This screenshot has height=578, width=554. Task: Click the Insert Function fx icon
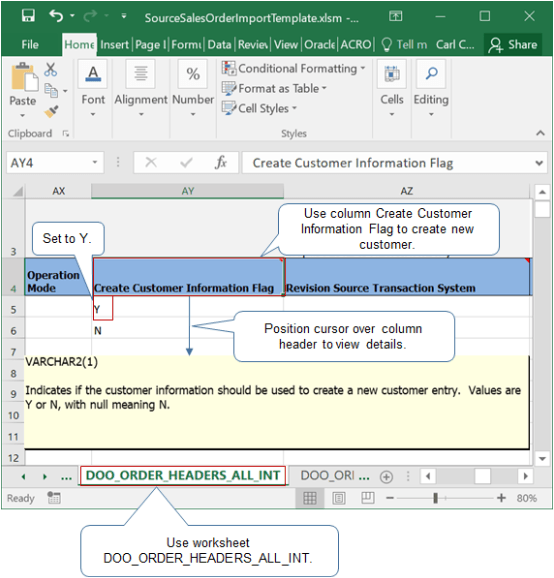[221, 162]
